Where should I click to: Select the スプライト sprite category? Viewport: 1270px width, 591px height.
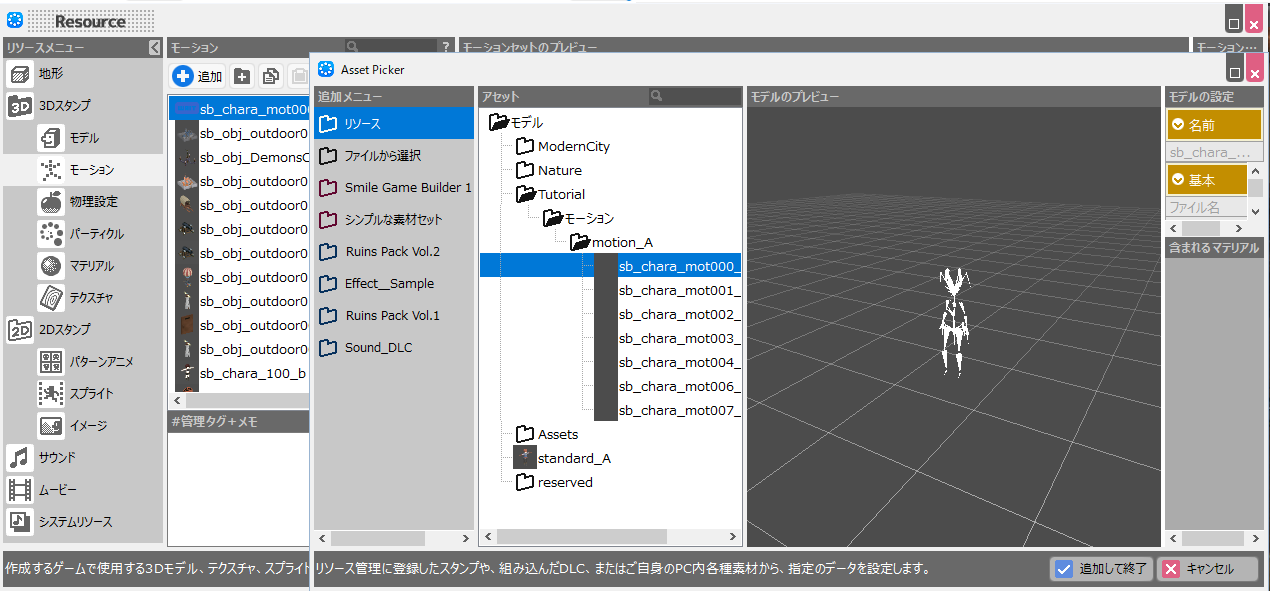90,394
